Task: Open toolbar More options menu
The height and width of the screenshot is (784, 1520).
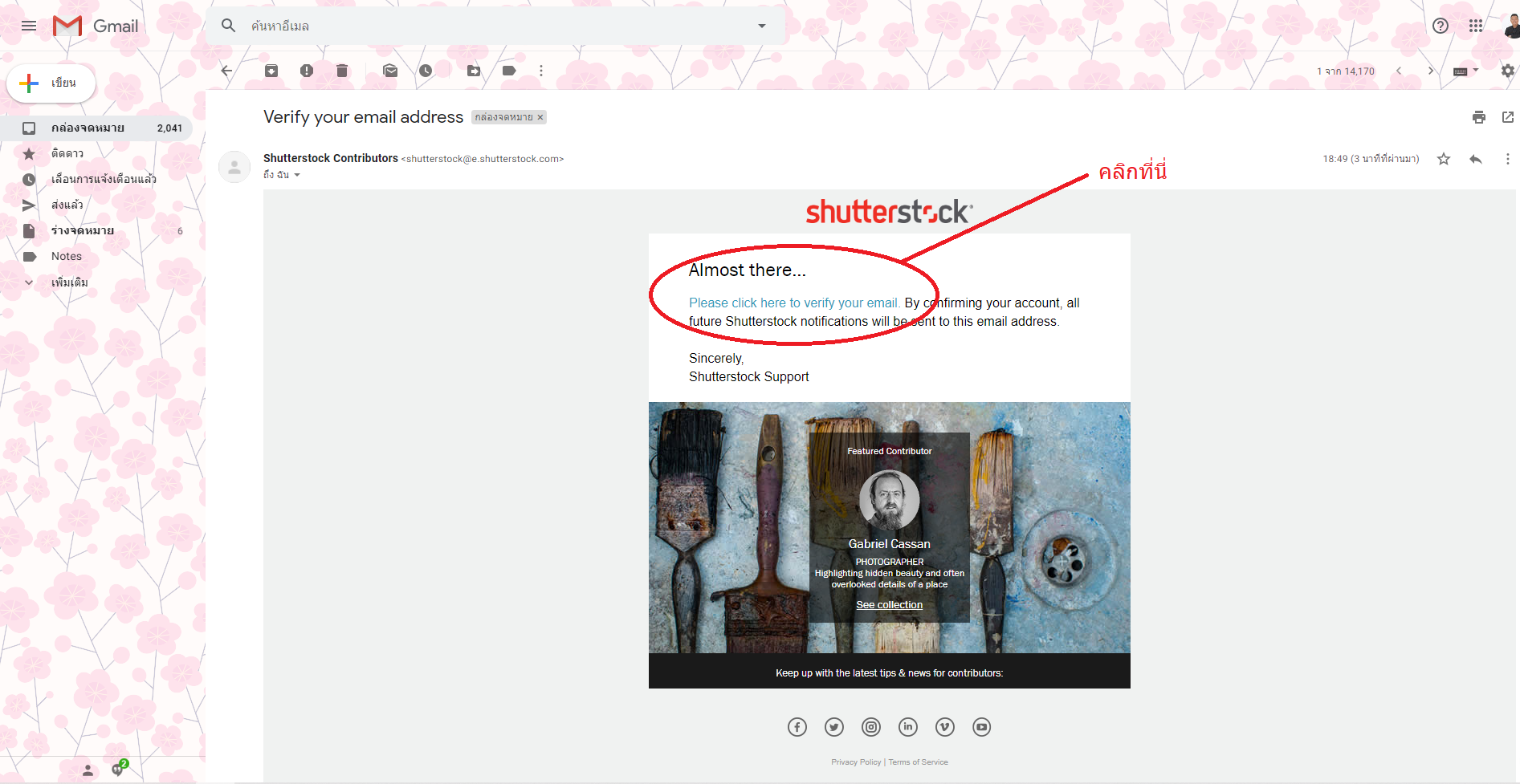Action: 541,71
